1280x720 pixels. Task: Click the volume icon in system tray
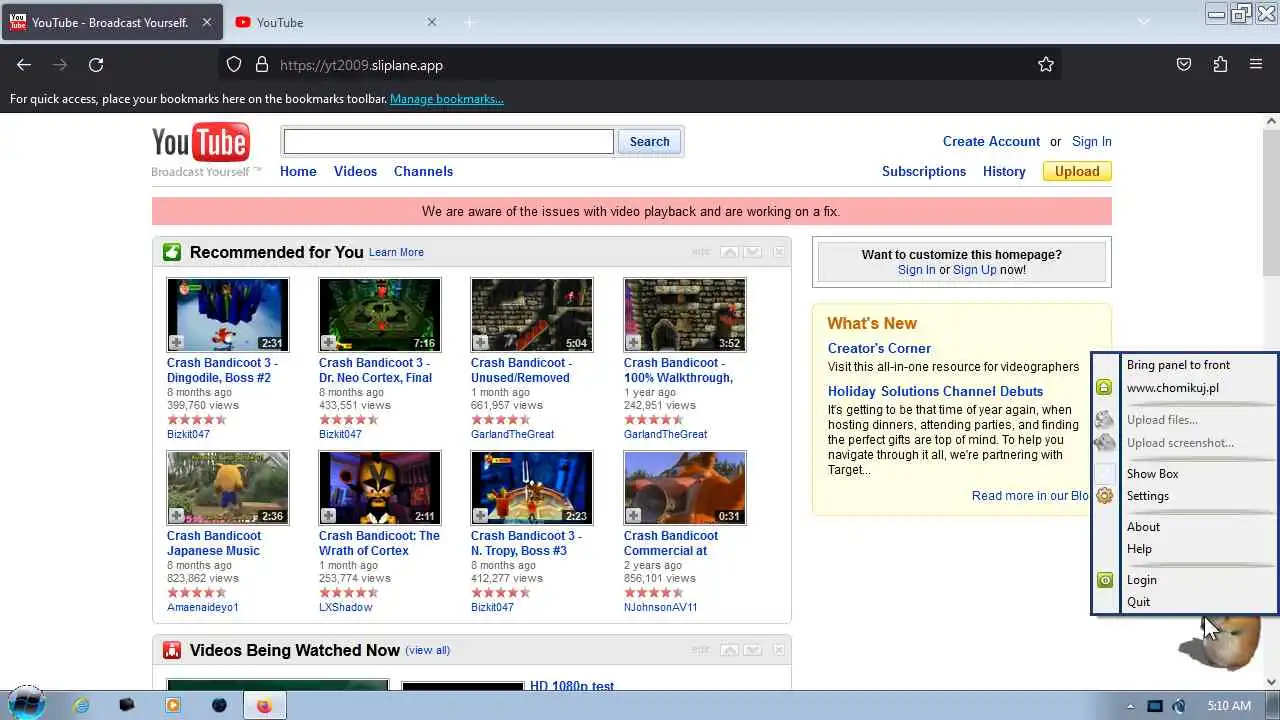coord(1179,706)
